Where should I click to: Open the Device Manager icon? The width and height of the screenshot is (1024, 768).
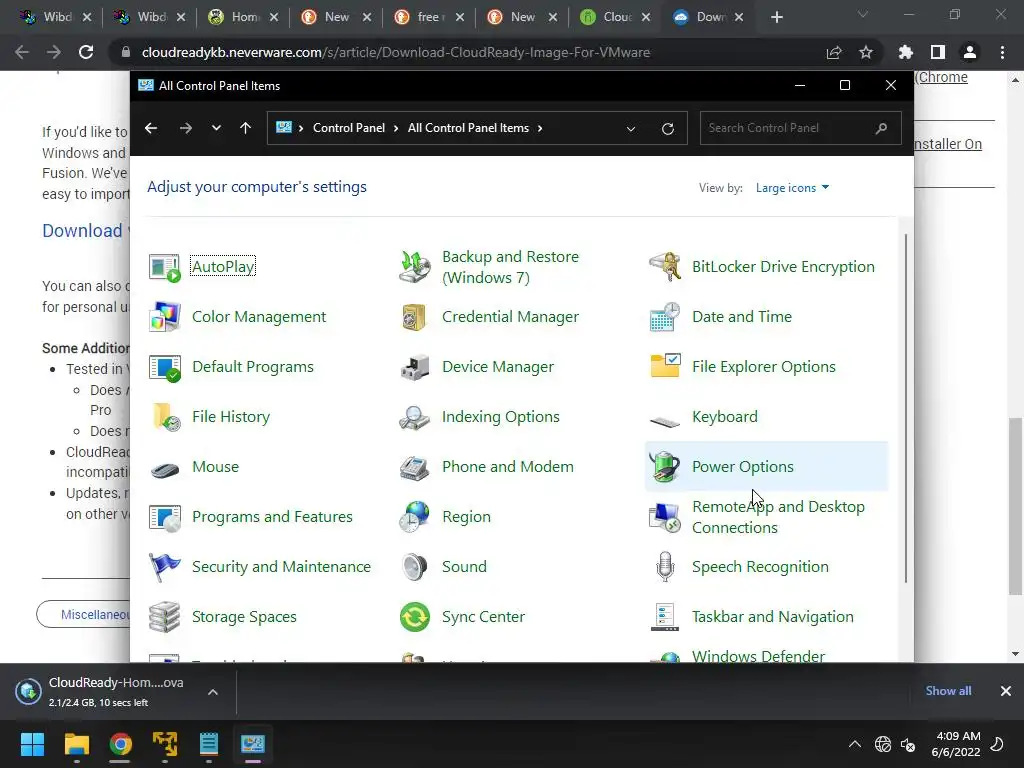tap(415, 367)
